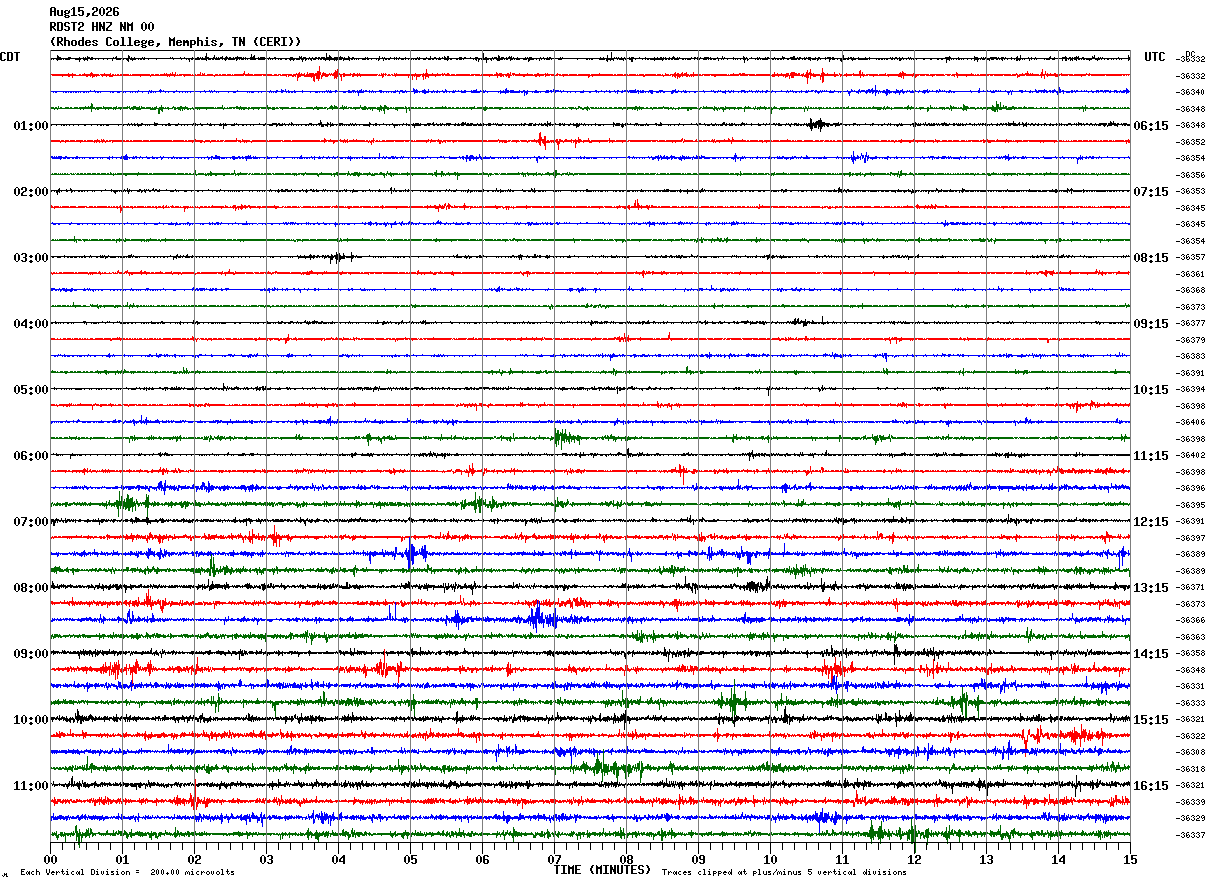Image resolution: width=1210 pixels, height=886 pixels.
Task: Click the '09:15' UTC time label
Action: (x=1151, y=324)
